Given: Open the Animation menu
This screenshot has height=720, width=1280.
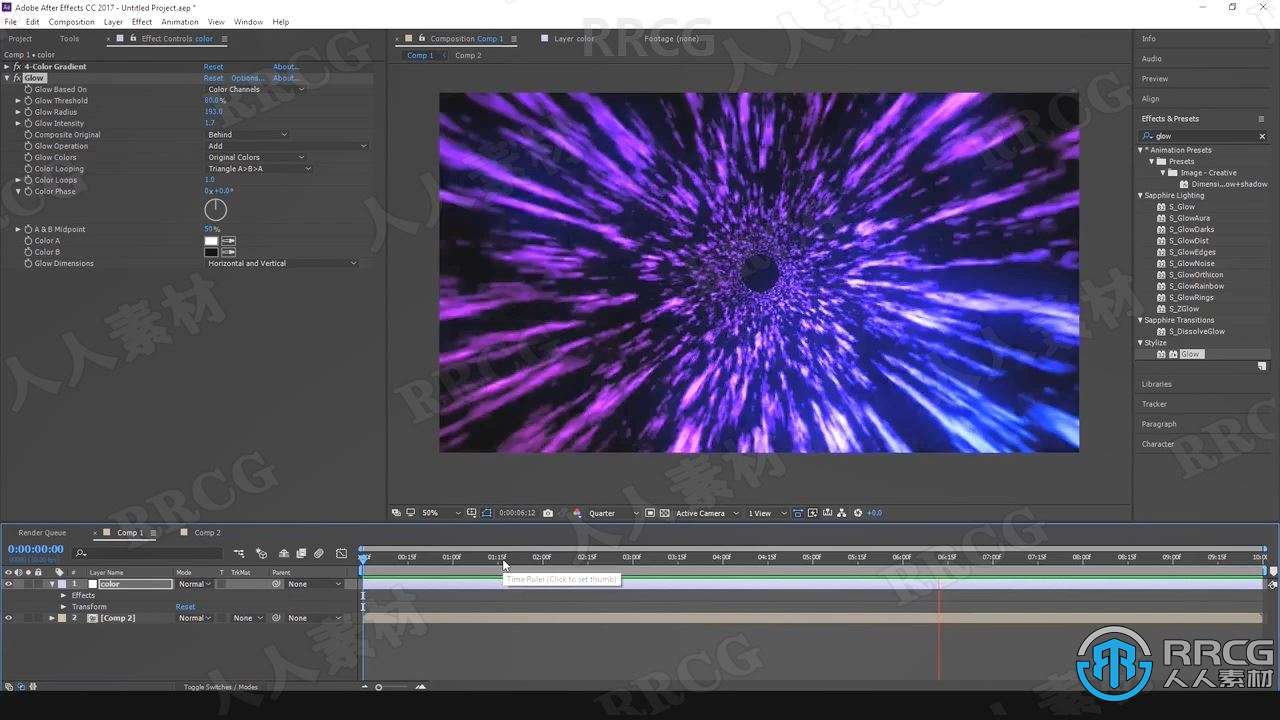Looking at the screenshot, I should coord(180,21).
